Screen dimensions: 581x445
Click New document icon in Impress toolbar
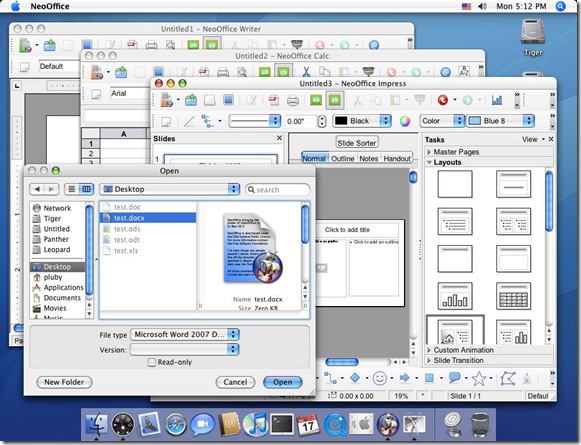(166, 100)
